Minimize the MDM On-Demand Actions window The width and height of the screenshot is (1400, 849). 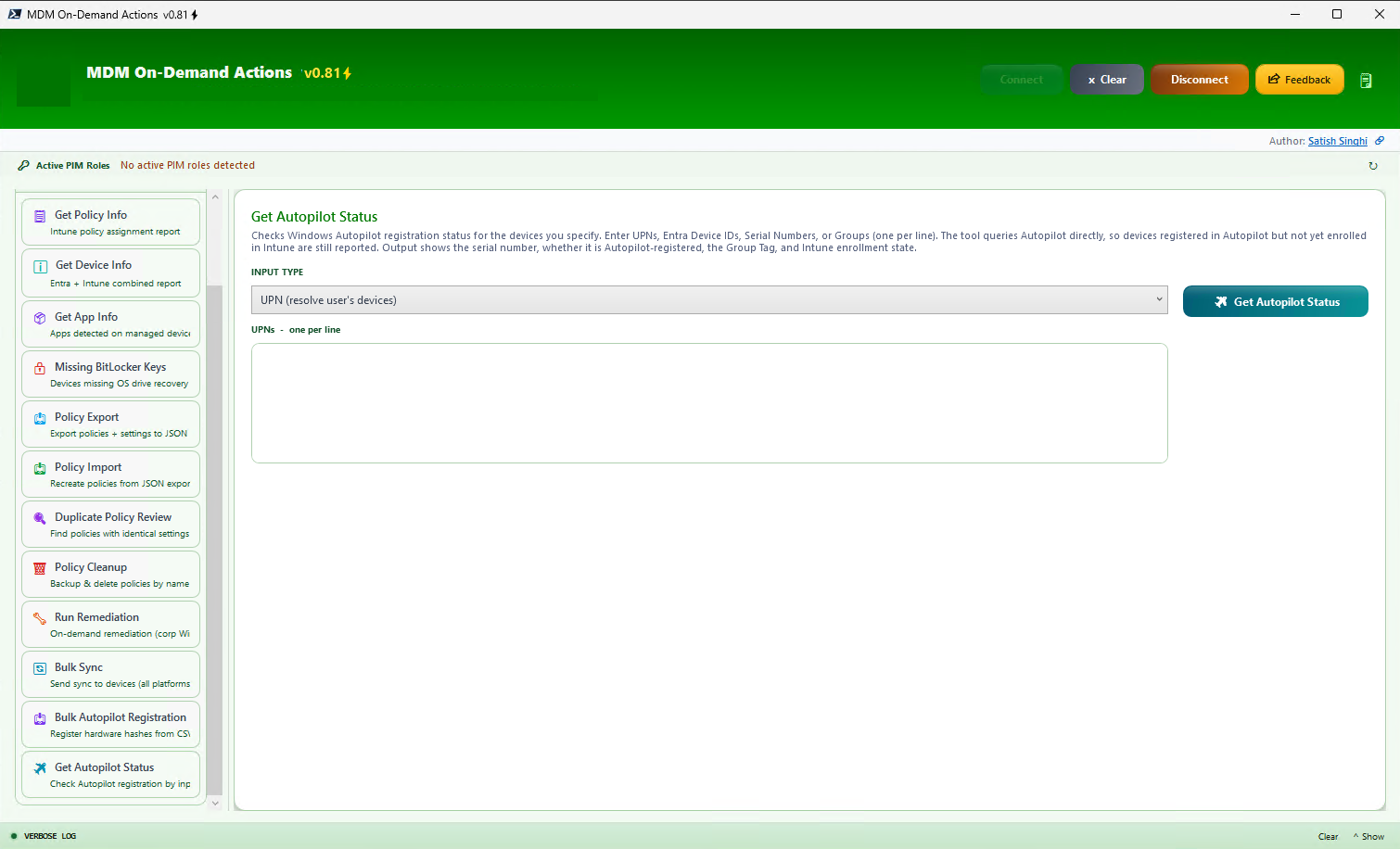click(x=1294, y=14)
